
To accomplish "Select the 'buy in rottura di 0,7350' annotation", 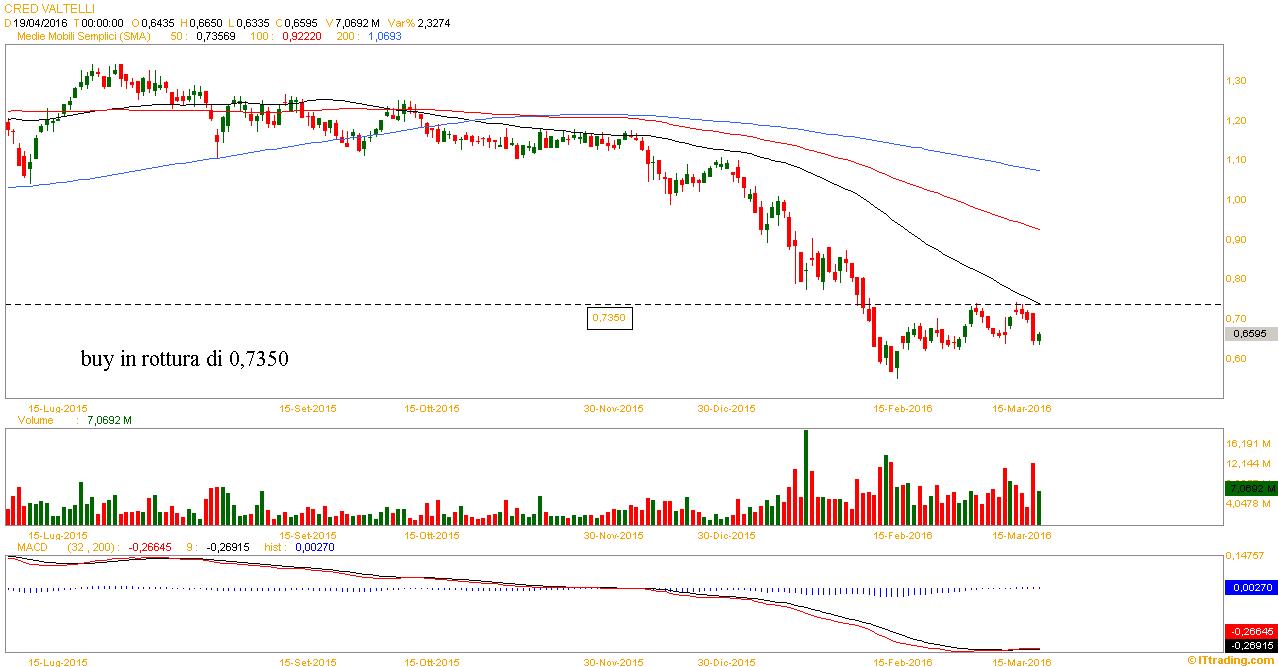I will 185,358.
